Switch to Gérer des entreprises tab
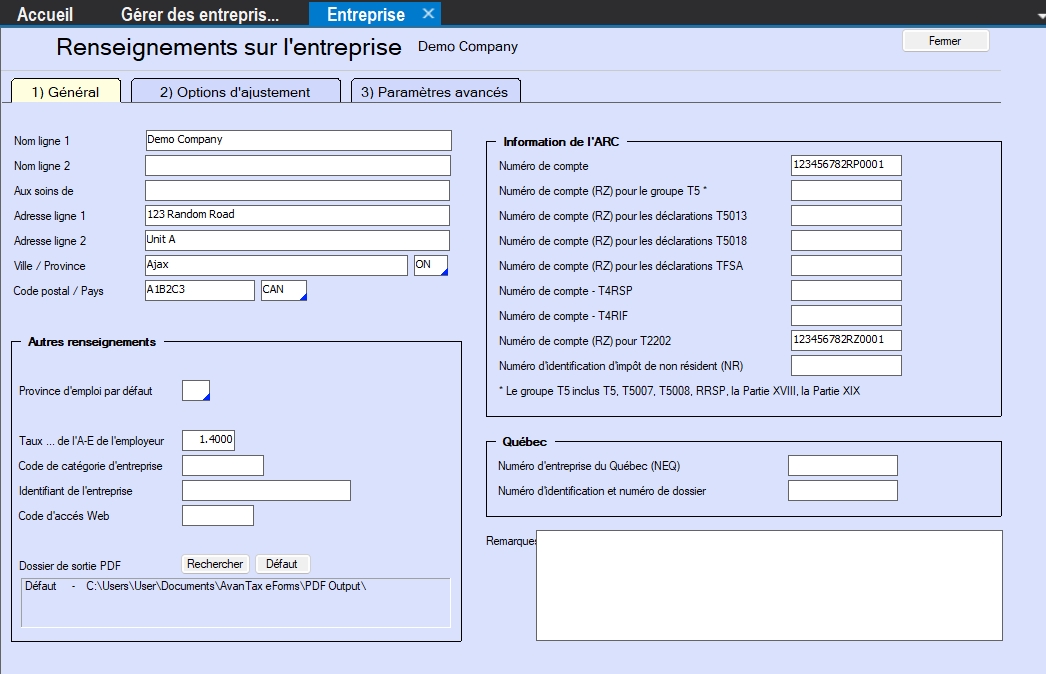This screenshot has width=1046, height=674. (199, 14)
